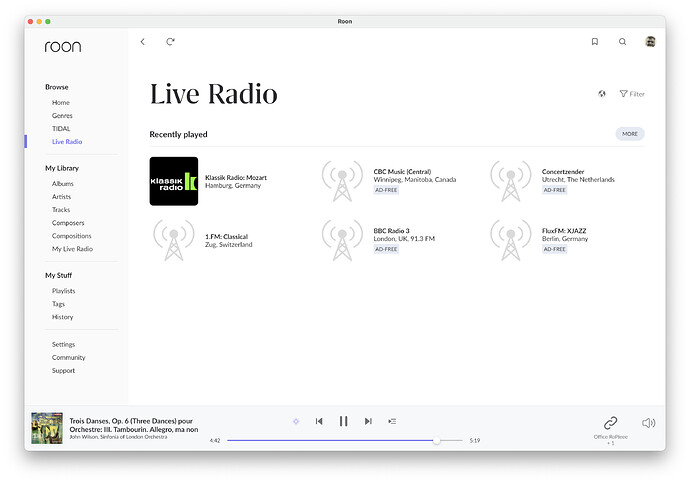690x483 pixels.
Task: Select 1.FM: Classical station title
Action: [x=226, y=237]
